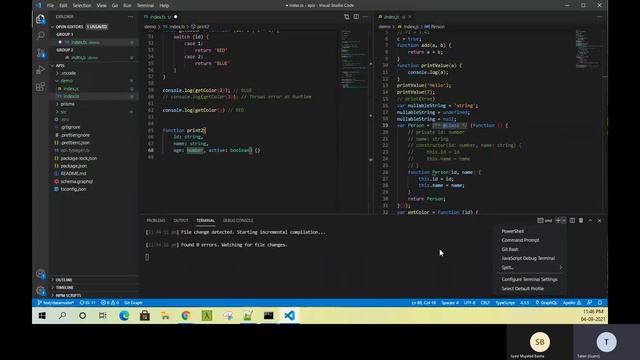640x360 pixels.
Task: Expand the src folder
Action: [x=62, y=112]
